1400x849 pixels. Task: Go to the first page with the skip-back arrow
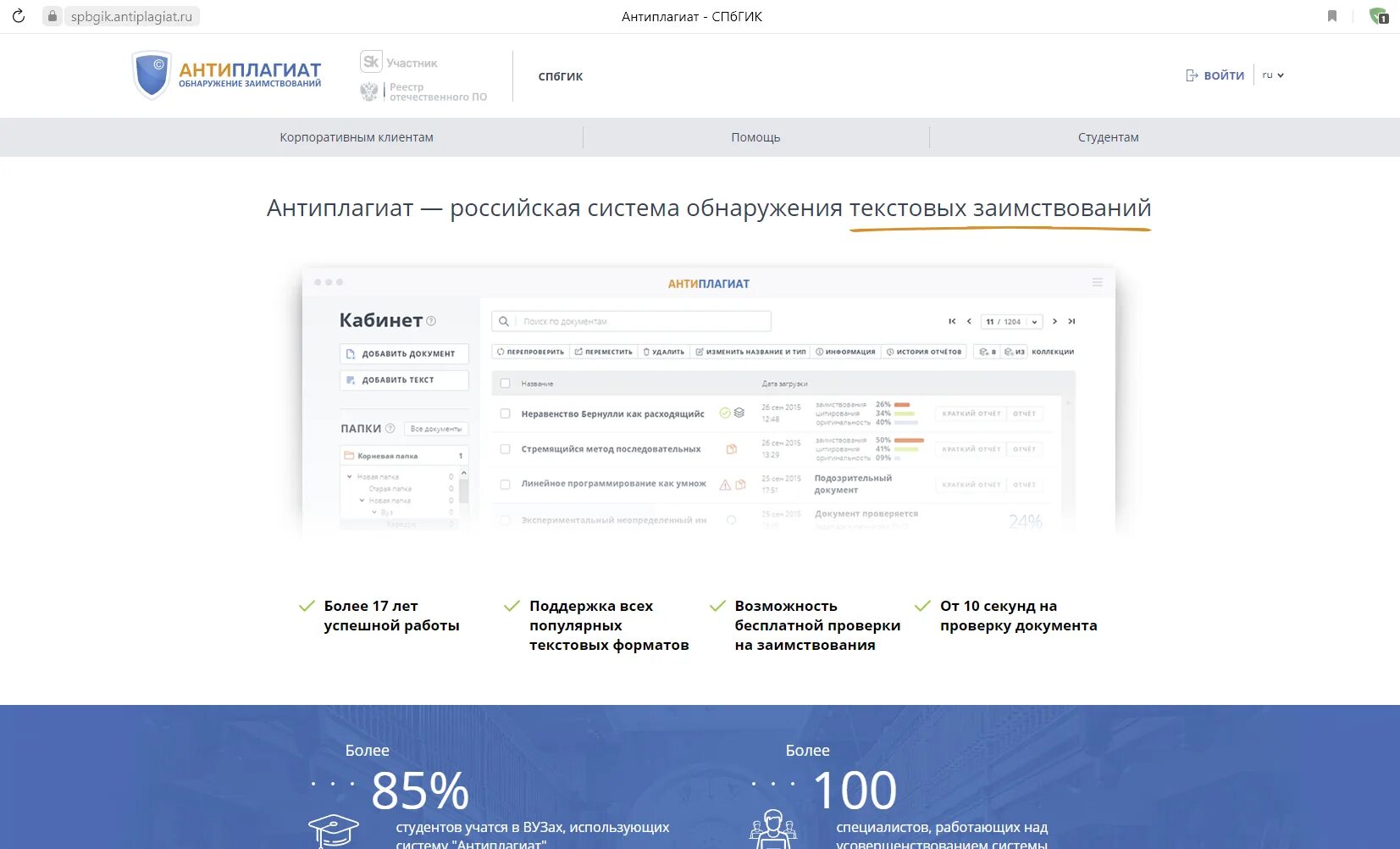click(952, 322)
